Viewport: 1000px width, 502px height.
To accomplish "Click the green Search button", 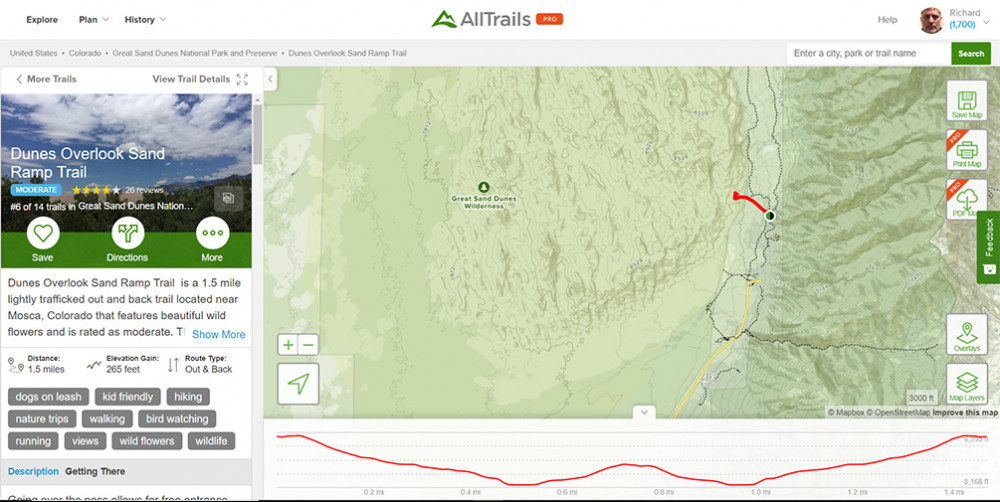I will tap(971, 54).
